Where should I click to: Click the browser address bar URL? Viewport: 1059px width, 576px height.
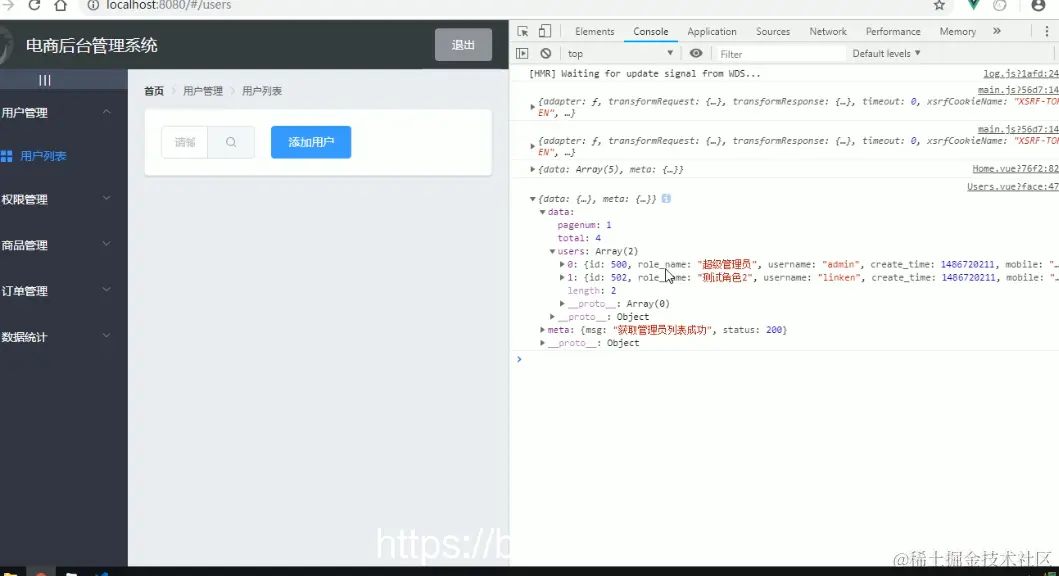(x=168, y=5)
